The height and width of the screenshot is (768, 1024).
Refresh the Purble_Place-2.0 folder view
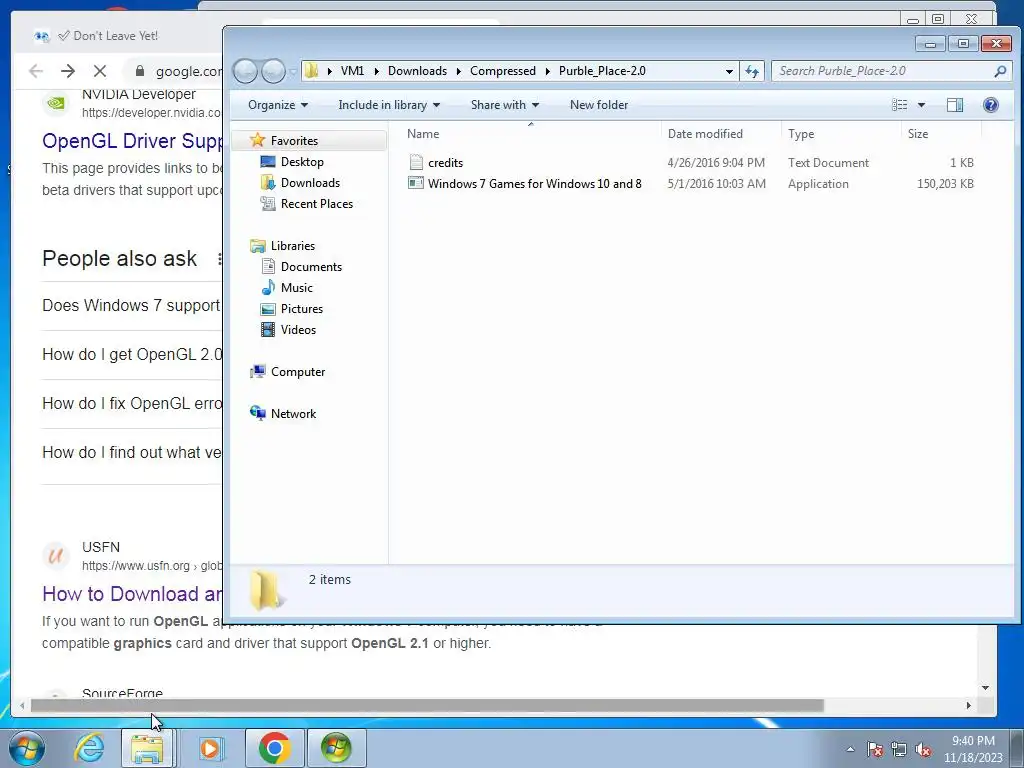(x=752, y=71)
